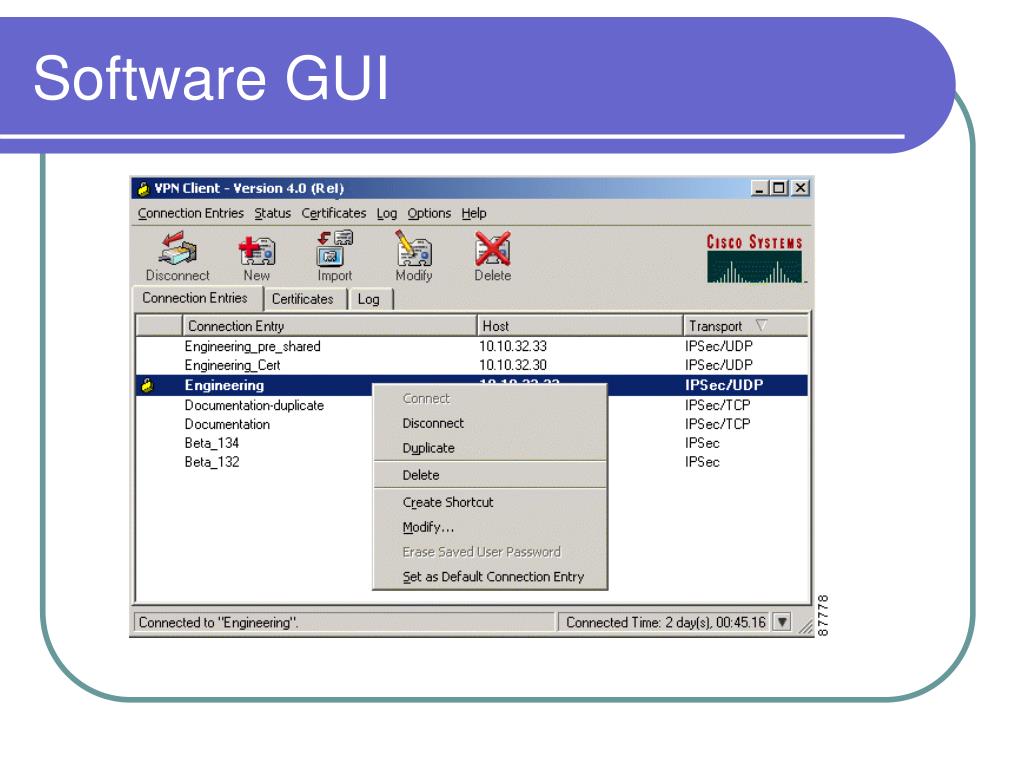Click the Connected Time status field

tap(665, 622)
